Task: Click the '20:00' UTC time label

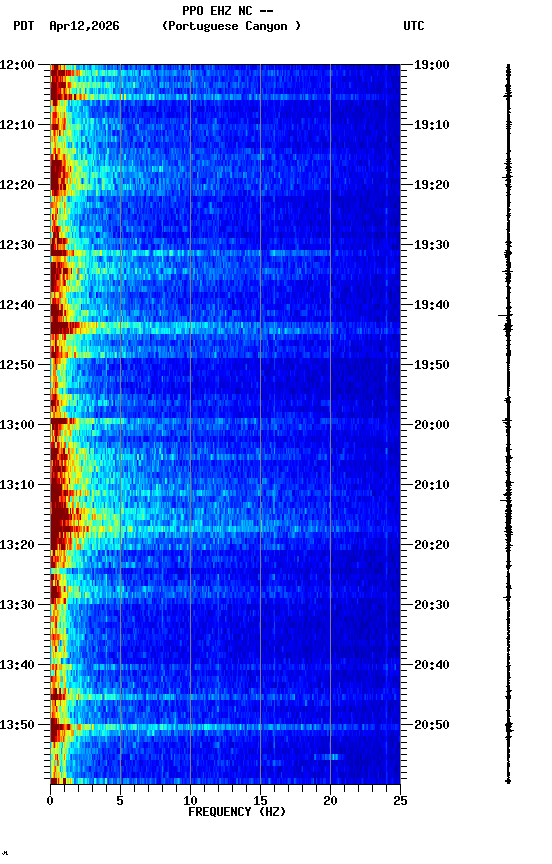Action: (x=432, y=425)
